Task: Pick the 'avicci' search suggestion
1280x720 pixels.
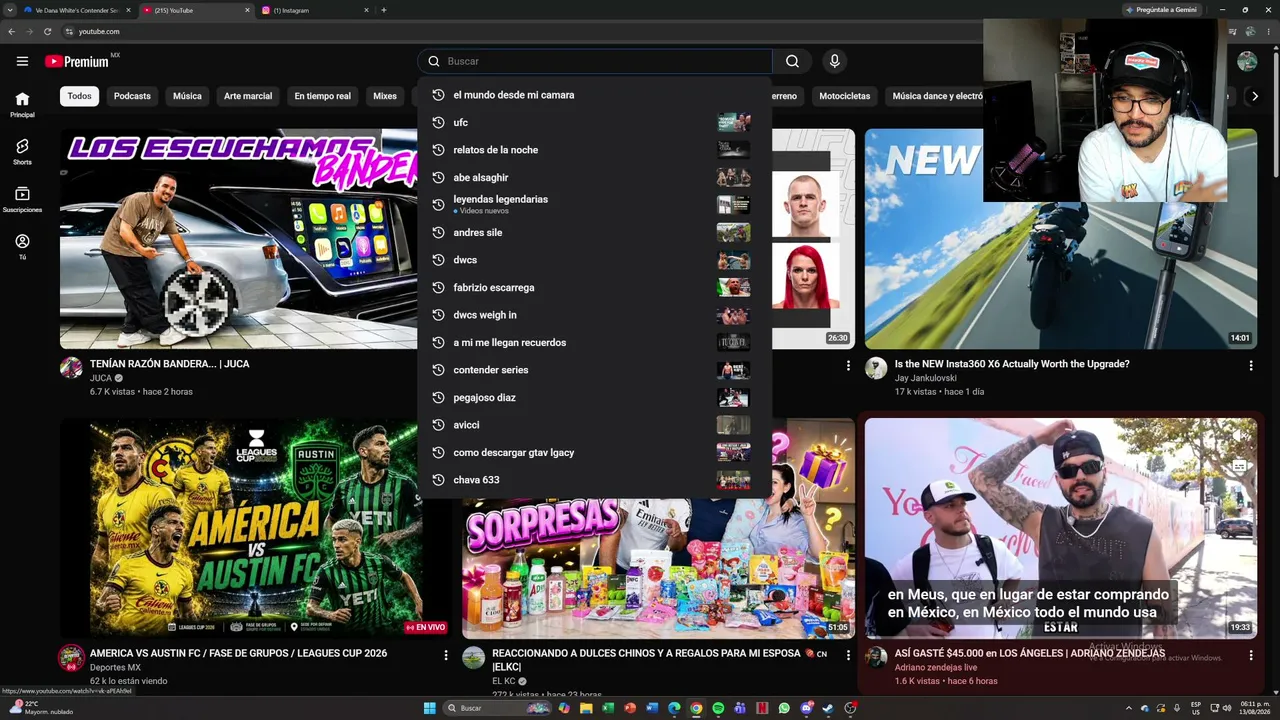Action: point(595,425)
